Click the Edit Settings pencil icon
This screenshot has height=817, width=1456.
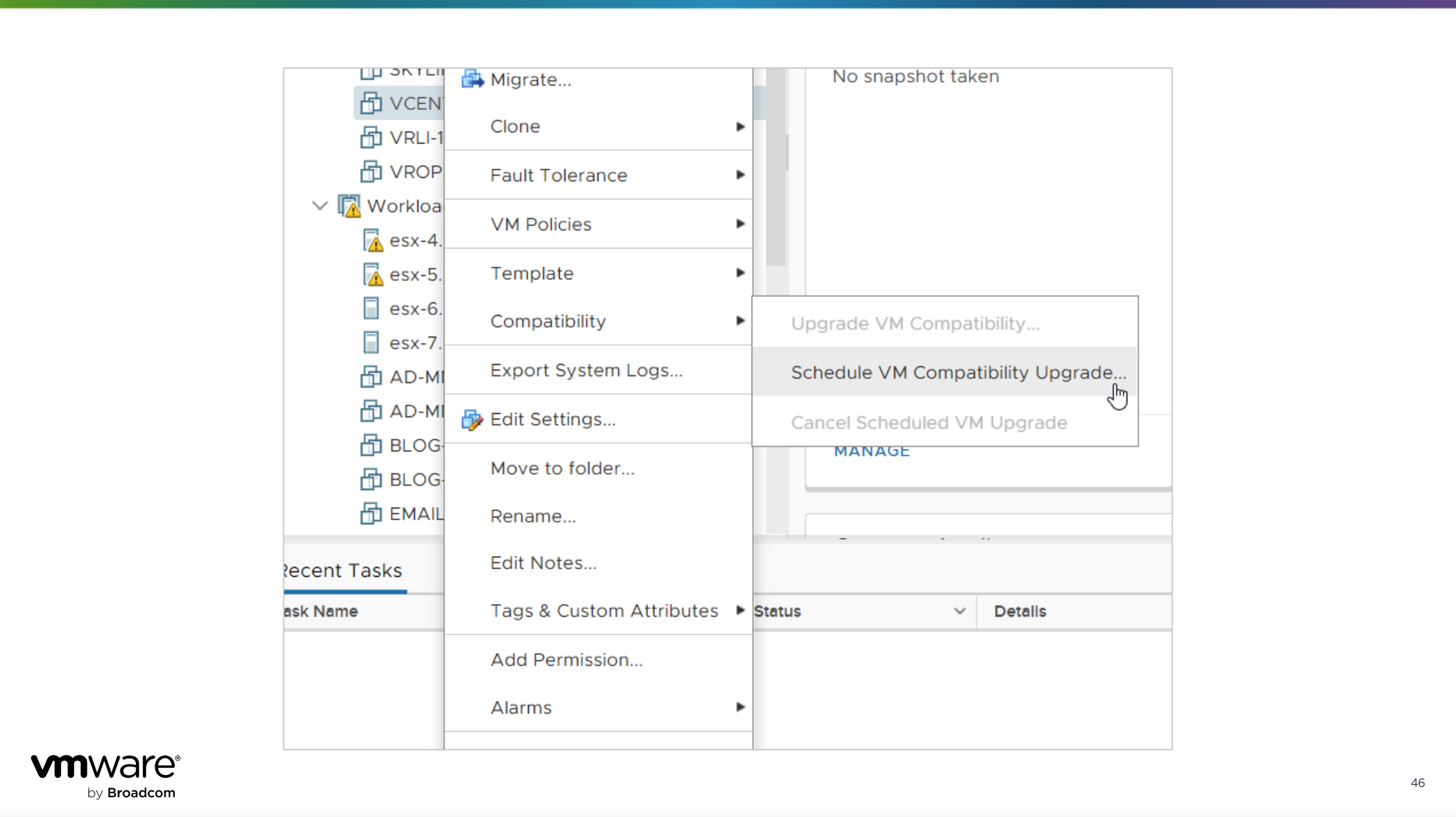click(472, 419)
